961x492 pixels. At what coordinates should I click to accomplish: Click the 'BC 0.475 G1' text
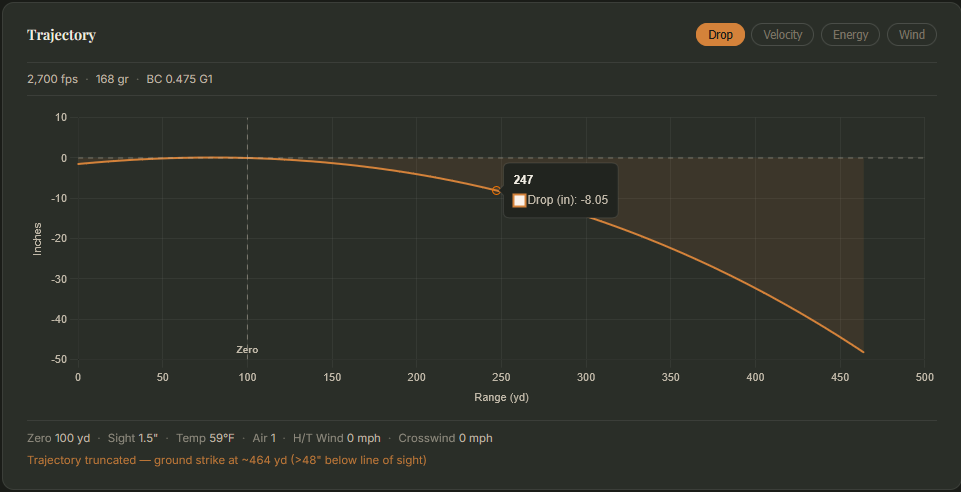(x=180, y=79)
